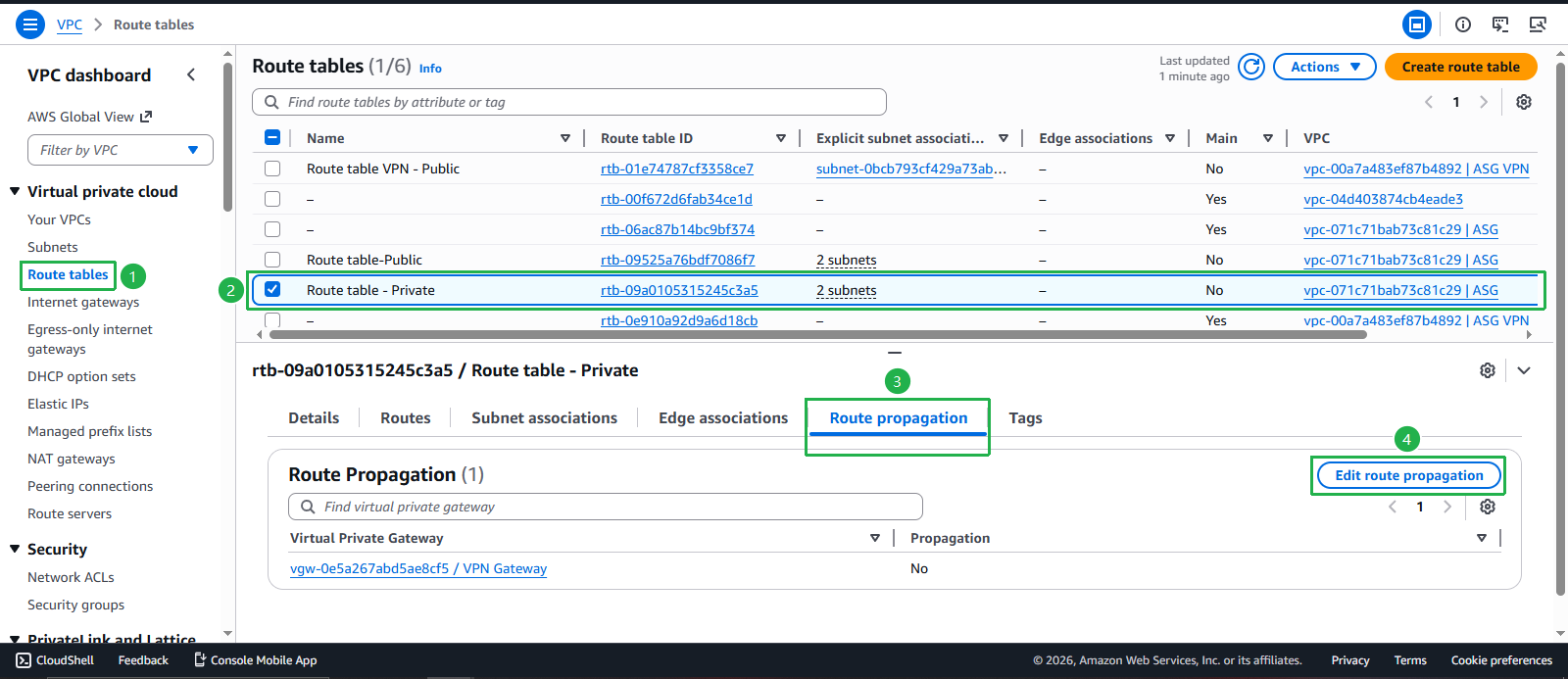Switch to the Details tab
This screenshot has width=1568, height=679.
click(314, 417)
